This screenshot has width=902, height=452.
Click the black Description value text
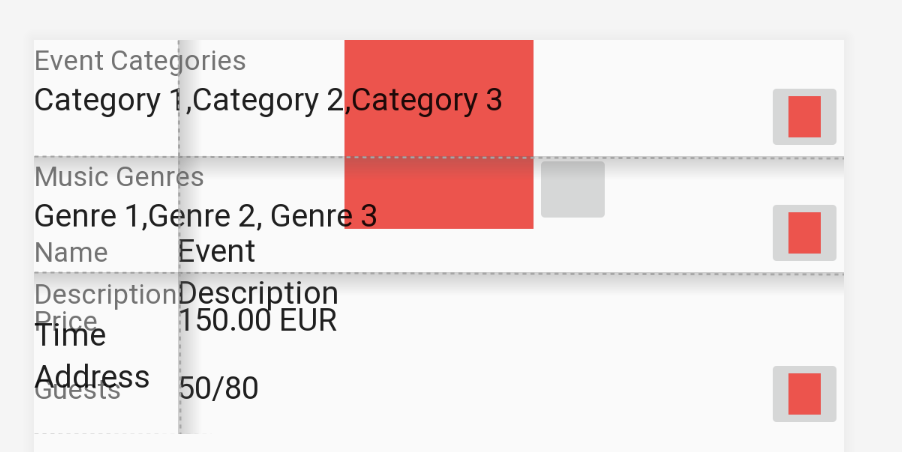[258, 293]
